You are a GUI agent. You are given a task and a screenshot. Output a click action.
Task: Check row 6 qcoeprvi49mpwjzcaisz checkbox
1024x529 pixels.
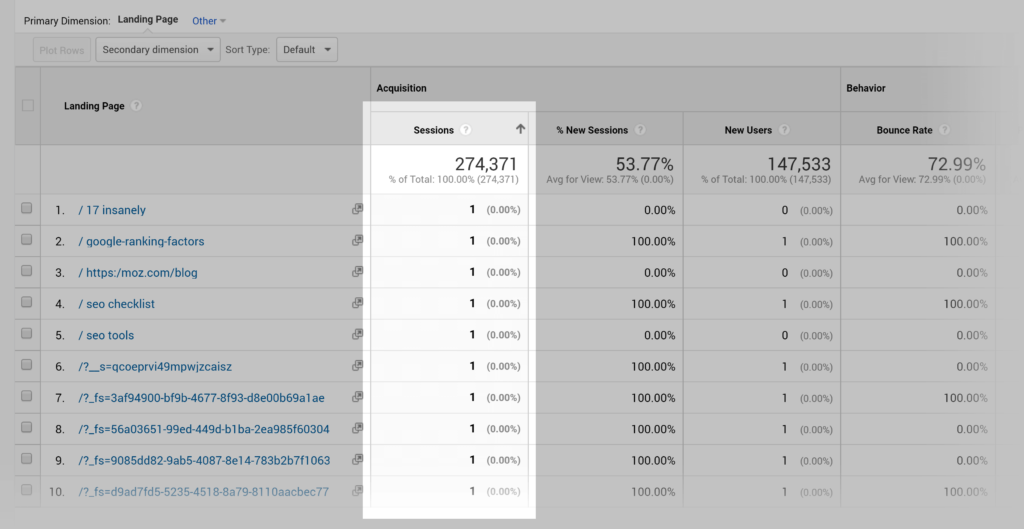(x=26, y=365)
